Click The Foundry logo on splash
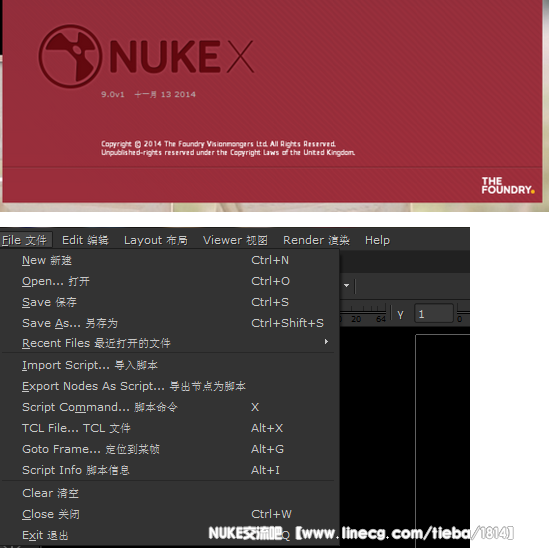Image resolution: width=549 pixels, height=550 pixels. [508, 186]
